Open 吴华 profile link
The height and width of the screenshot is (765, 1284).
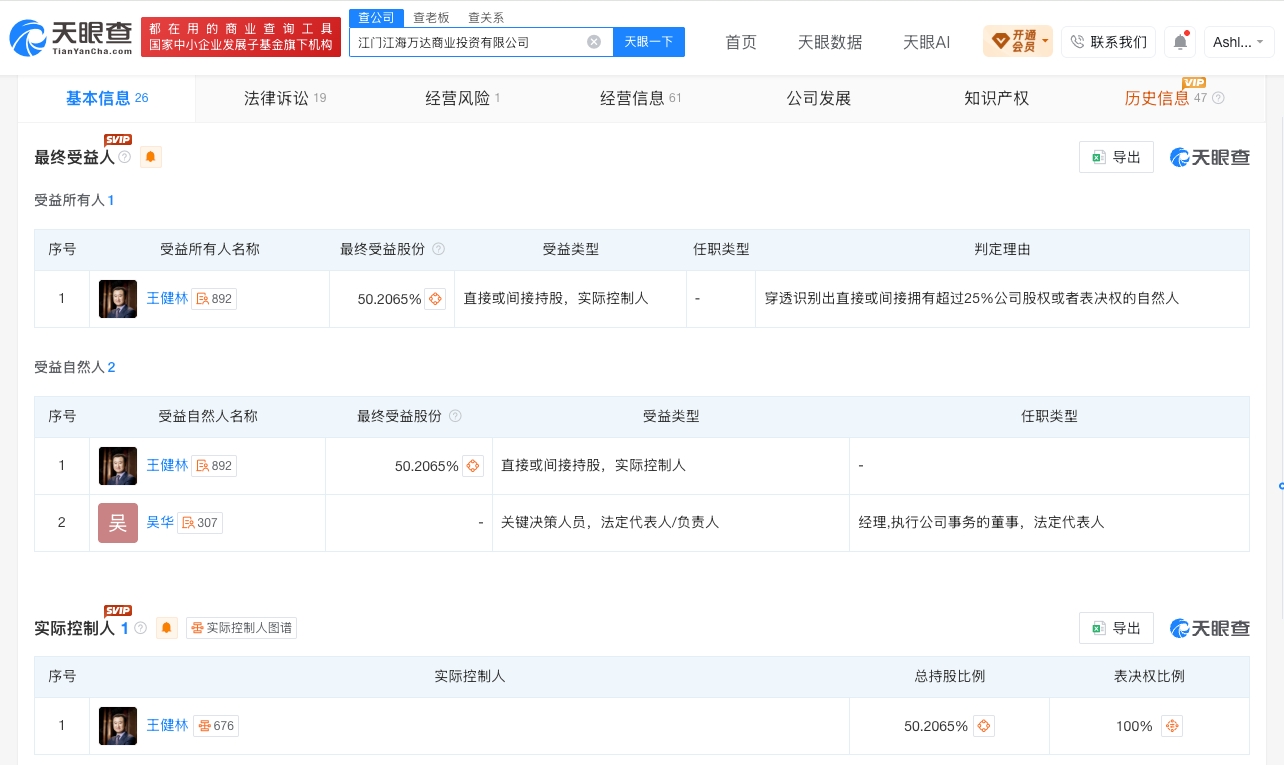coord(160,522)
